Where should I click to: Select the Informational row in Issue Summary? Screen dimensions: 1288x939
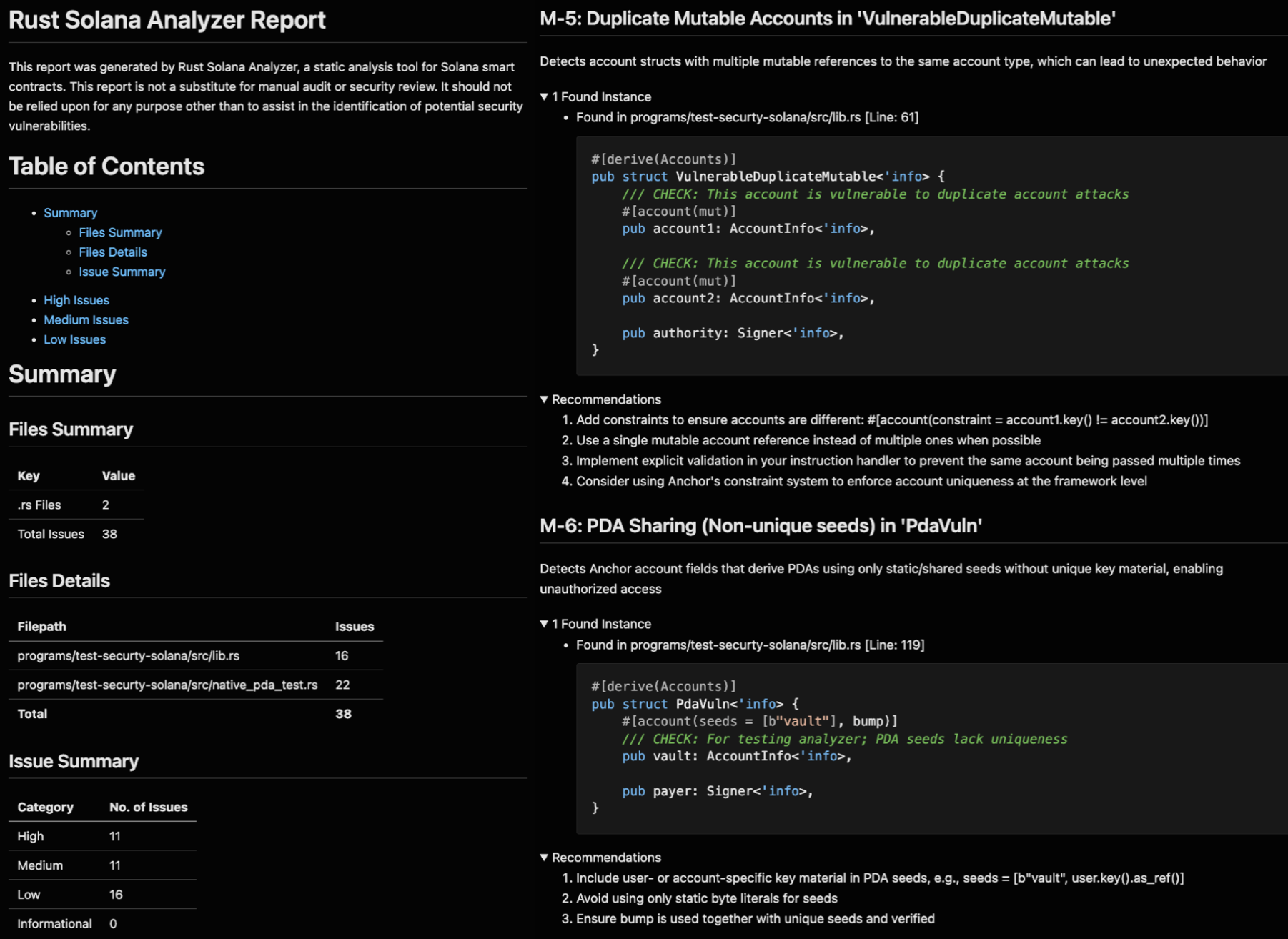pyautogui.click(x=54, y=923)
